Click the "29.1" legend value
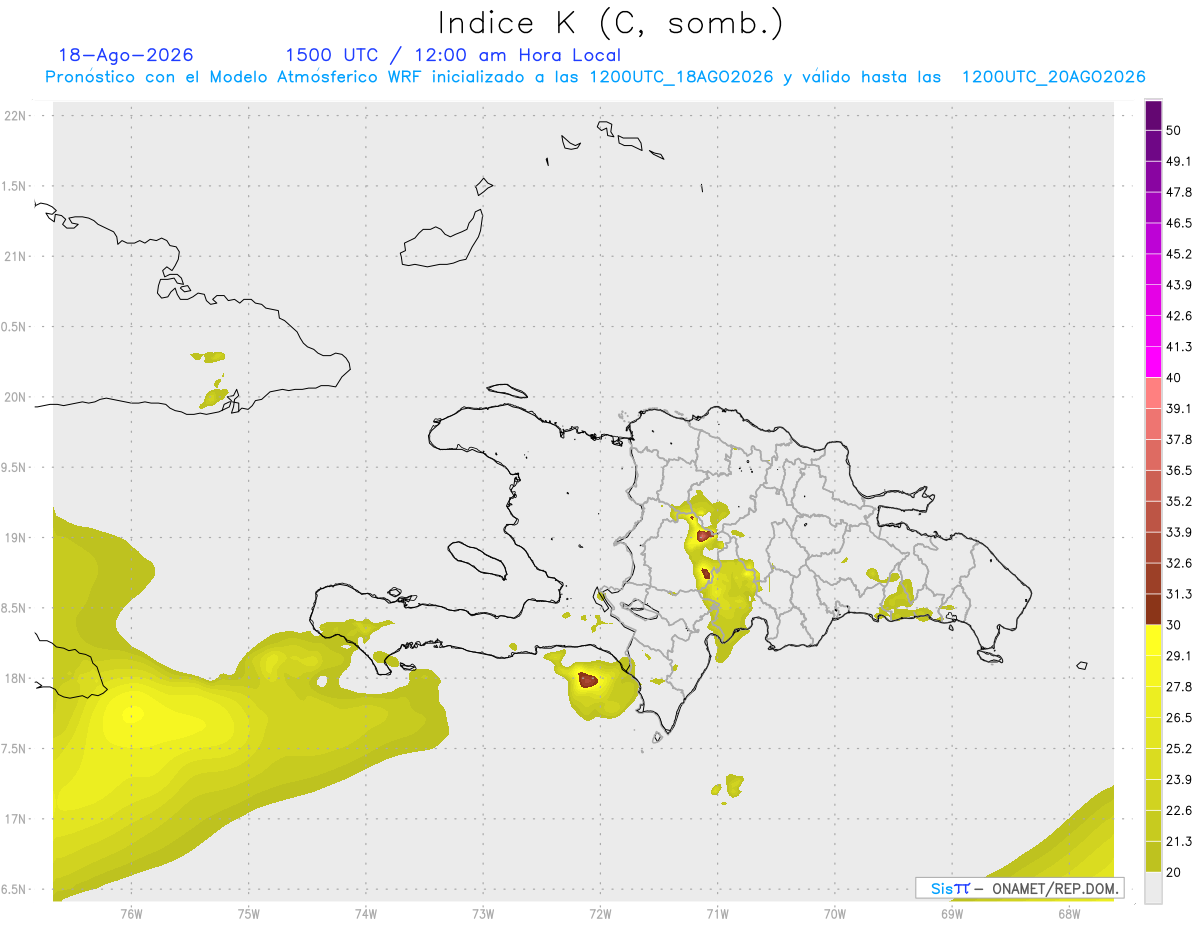This screenshot has width=1200, height=927. 1178,656
